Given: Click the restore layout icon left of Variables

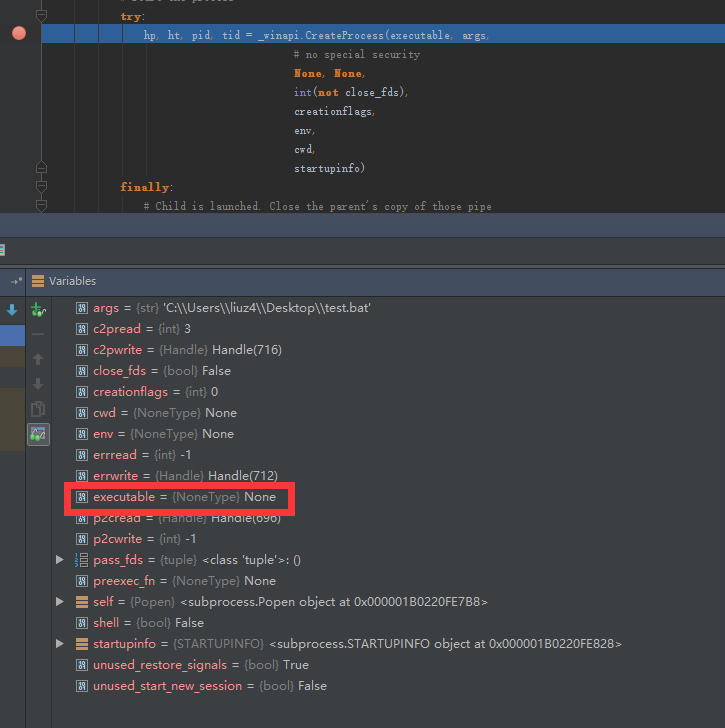Looking at the screenshot, I should 16,281.
